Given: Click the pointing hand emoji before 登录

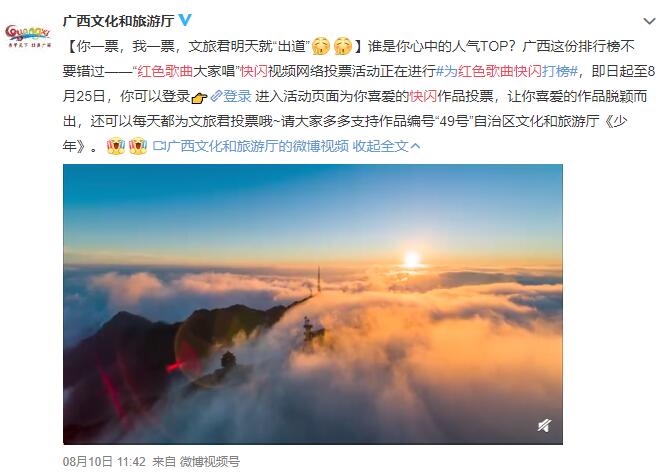Looking at the screenshot, I should (x=199, y=97).
